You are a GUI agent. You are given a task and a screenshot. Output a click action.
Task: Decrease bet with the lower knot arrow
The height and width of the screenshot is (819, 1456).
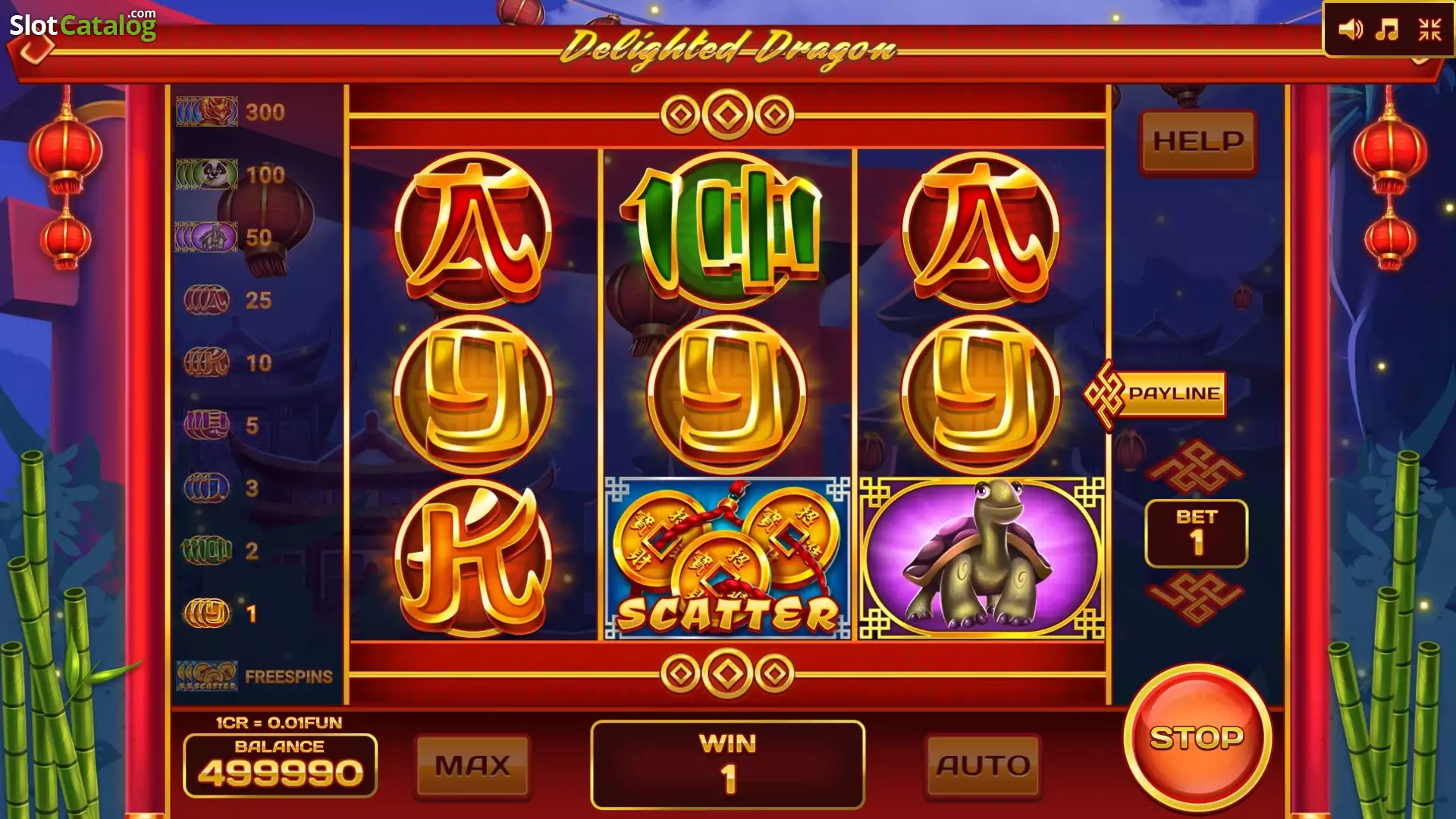point(1196,598)
